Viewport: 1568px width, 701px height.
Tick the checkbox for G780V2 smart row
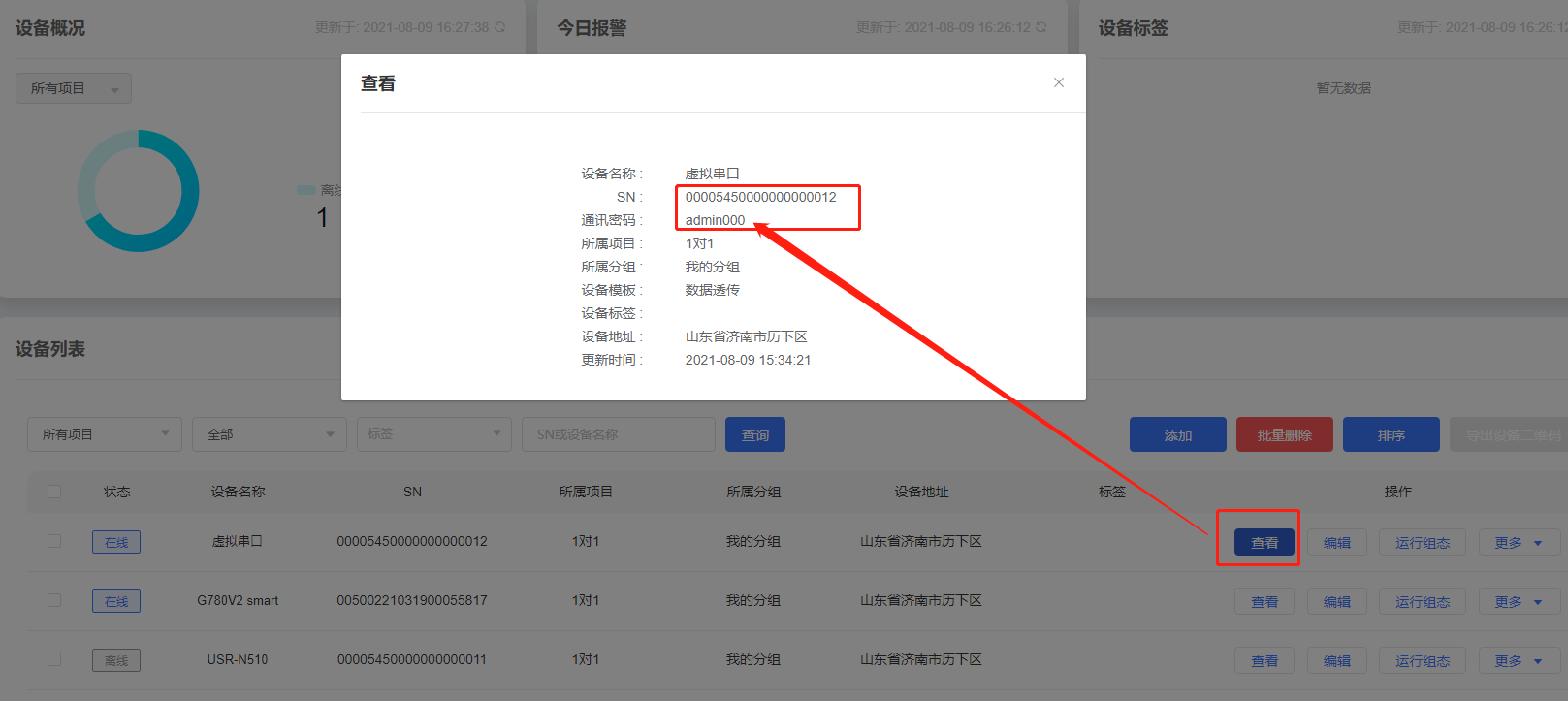[54, 600]
